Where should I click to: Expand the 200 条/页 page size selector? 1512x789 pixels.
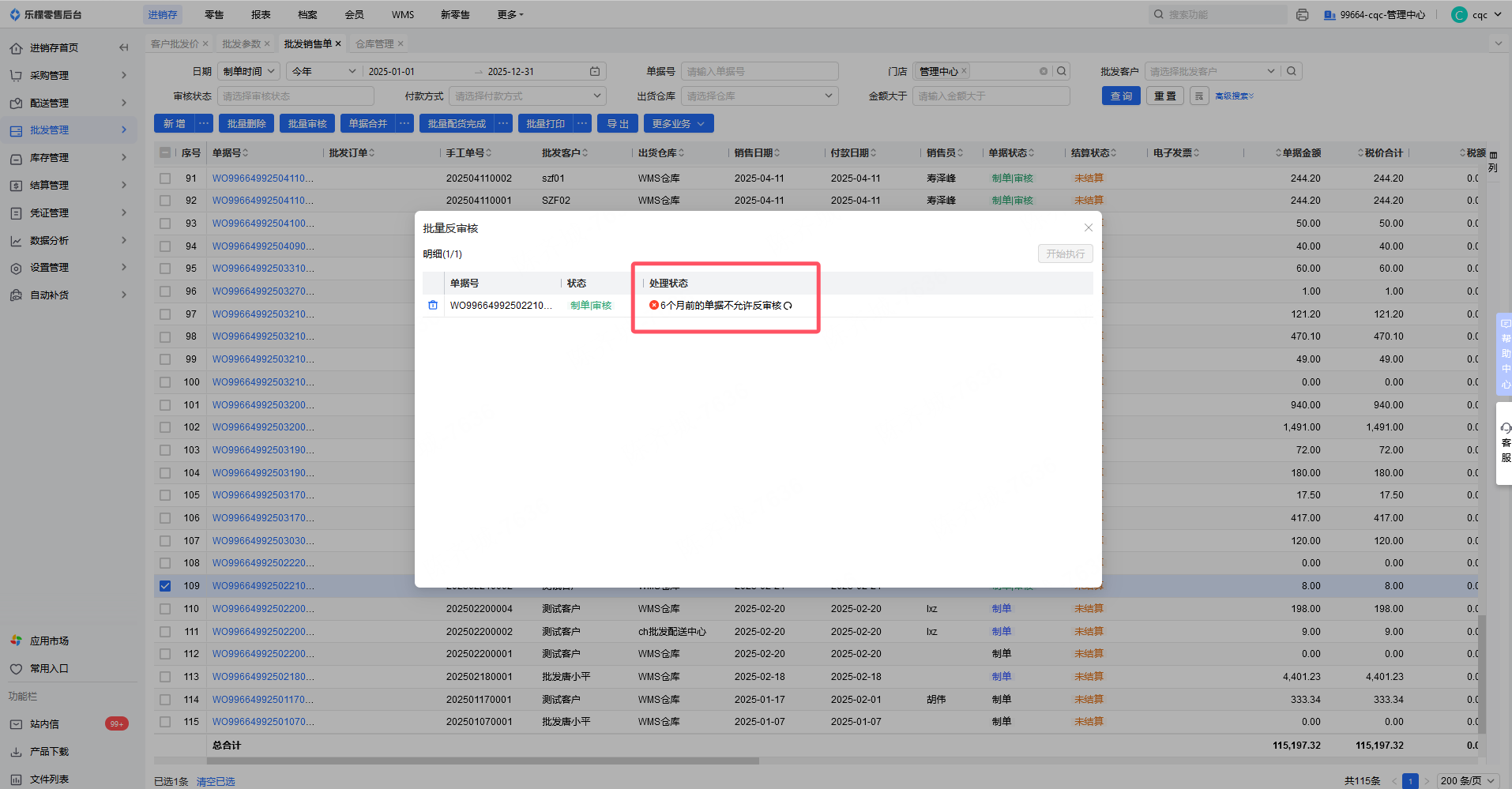pos(1467,780)
